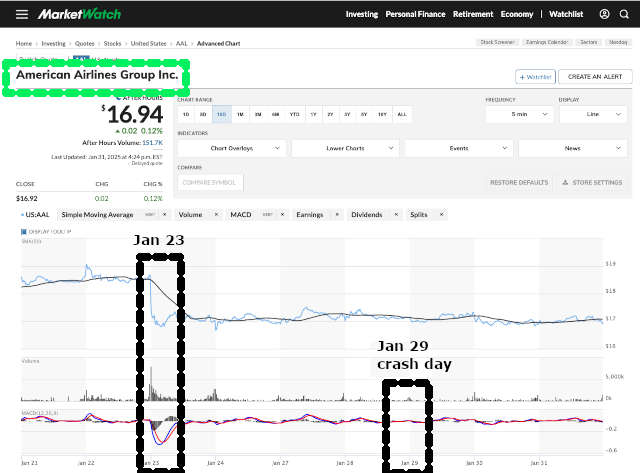The height and width of the screenshot is (473, 640).
Task: Open the Display Line dropdown
Action: (x=593, y=114)
